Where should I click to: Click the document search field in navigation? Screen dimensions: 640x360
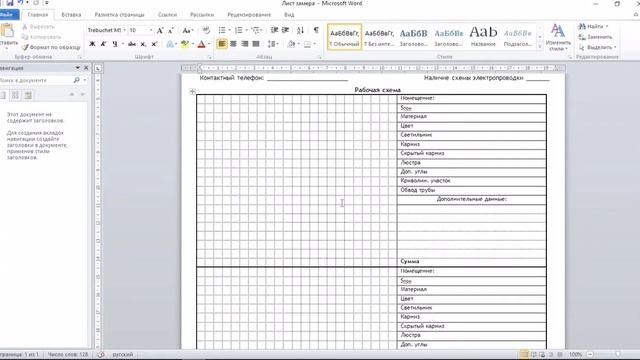pyautogui.click(x=36, y=80)
